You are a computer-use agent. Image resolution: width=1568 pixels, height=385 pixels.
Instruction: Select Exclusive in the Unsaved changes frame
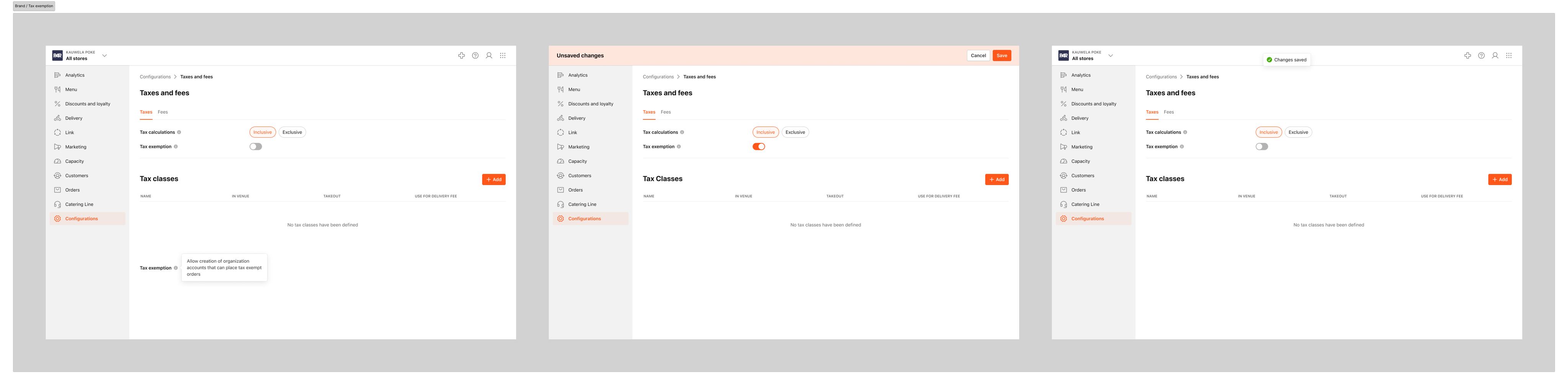pos(795,132)
